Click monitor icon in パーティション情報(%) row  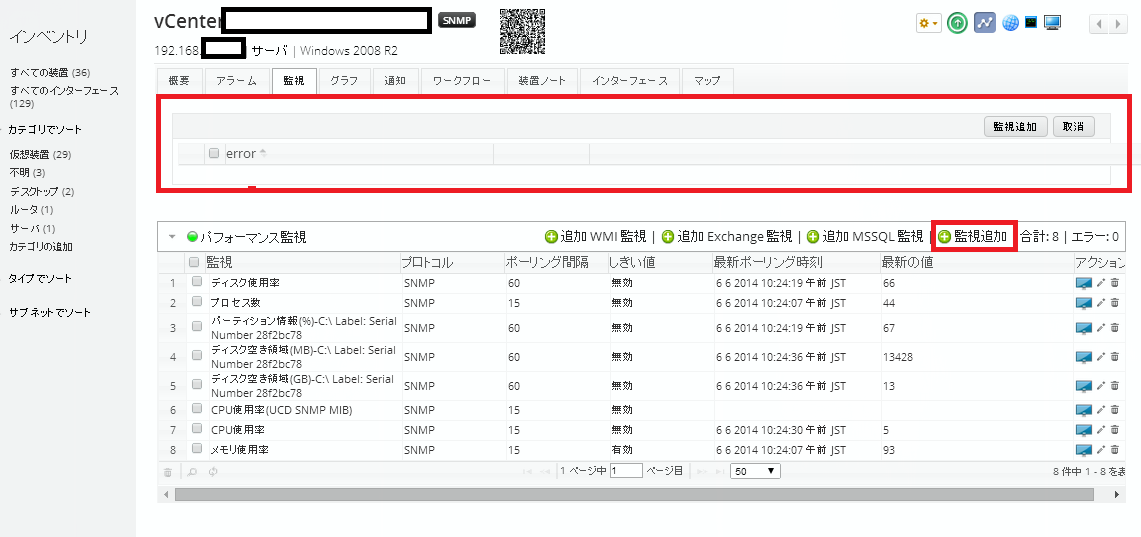(1084, 328)
